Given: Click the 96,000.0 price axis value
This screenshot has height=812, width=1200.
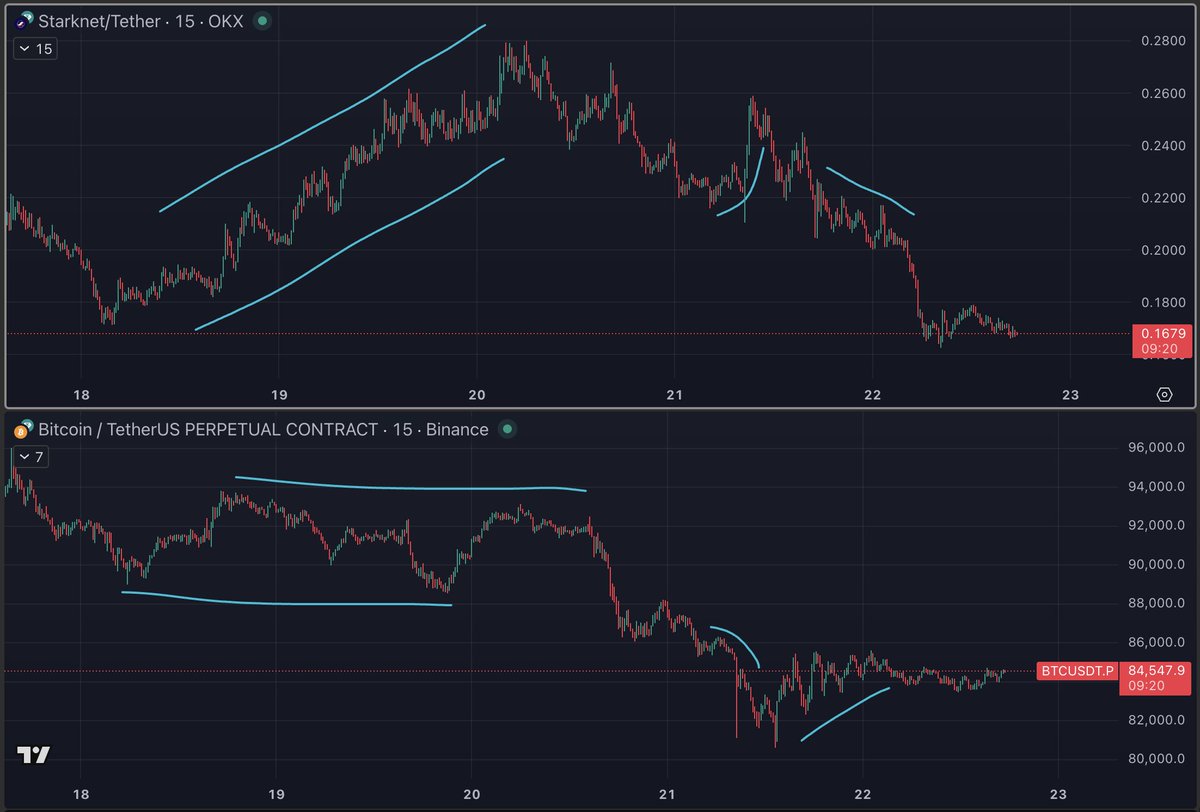Looking at the screenshot, I should coord(1155,448).
